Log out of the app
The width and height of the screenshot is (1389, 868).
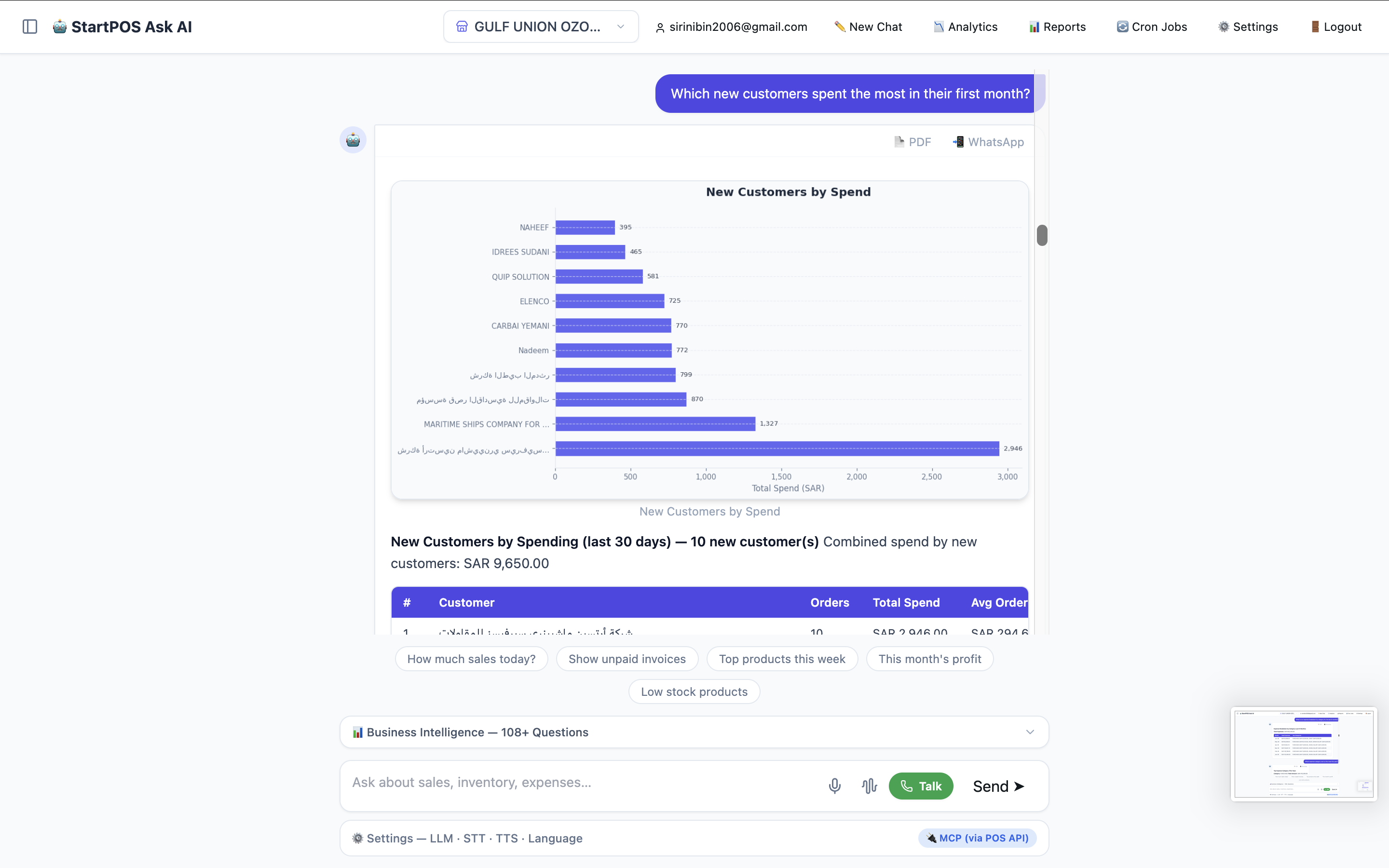1335,27
